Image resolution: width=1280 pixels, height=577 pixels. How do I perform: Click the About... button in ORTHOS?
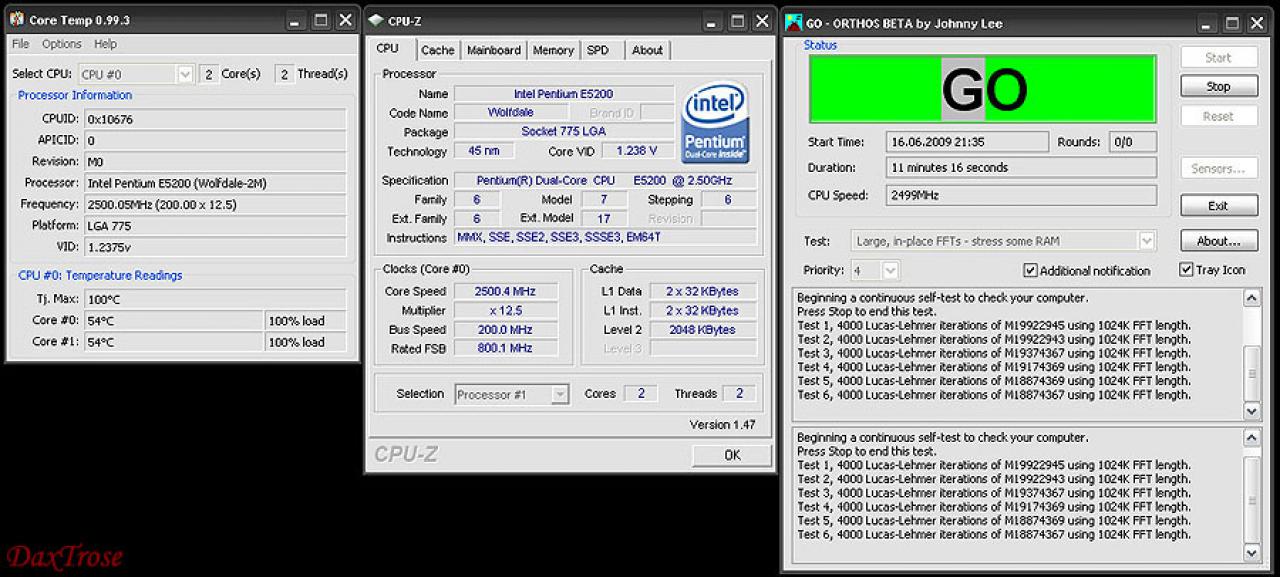point(1218,241)
